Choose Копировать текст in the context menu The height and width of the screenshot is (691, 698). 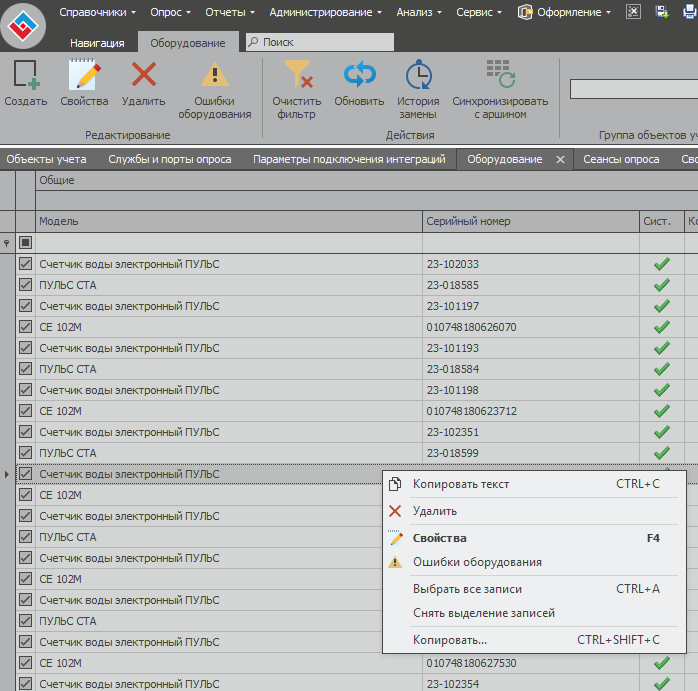coord(461,484)
